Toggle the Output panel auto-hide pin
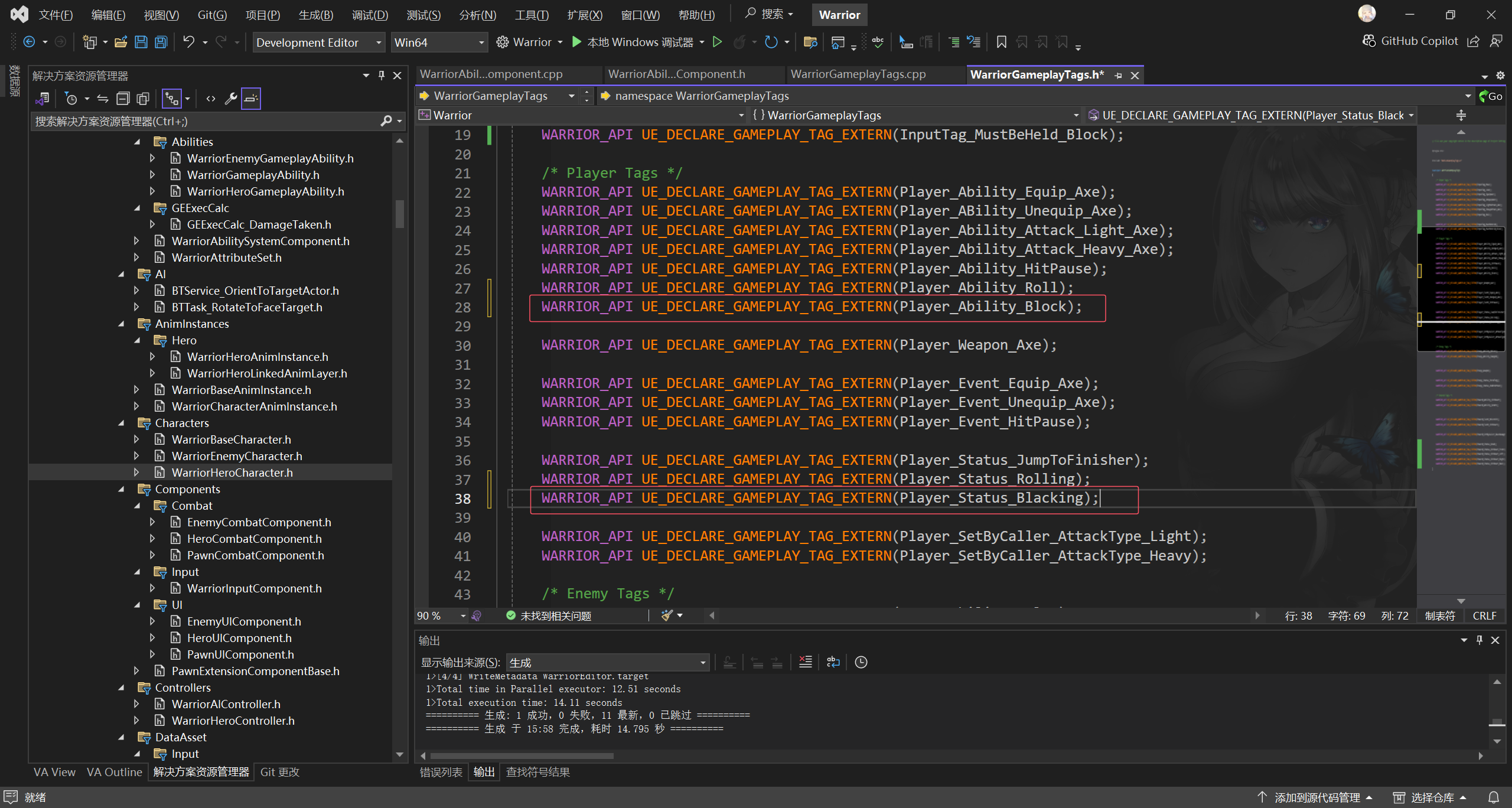 click(x=1479, y=640)
